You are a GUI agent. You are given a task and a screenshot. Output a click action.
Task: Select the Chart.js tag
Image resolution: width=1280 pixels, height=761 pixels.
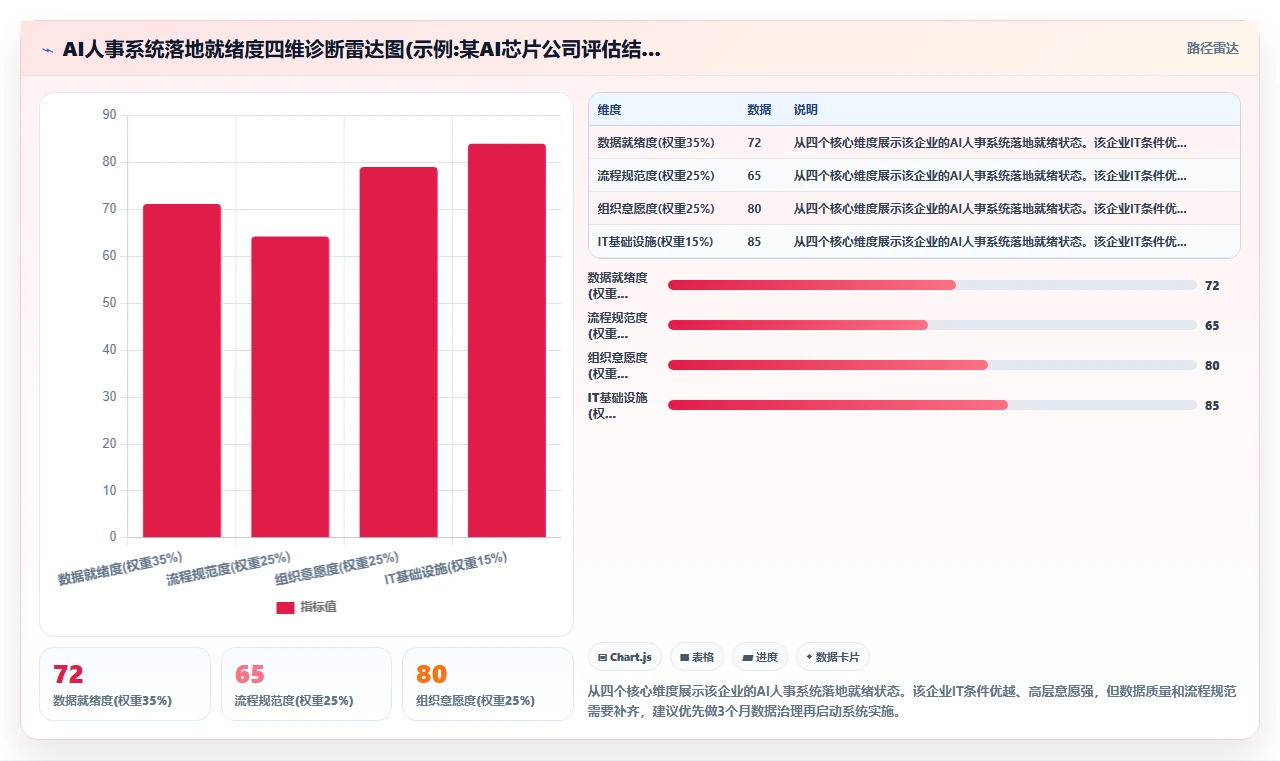[625, 657]
